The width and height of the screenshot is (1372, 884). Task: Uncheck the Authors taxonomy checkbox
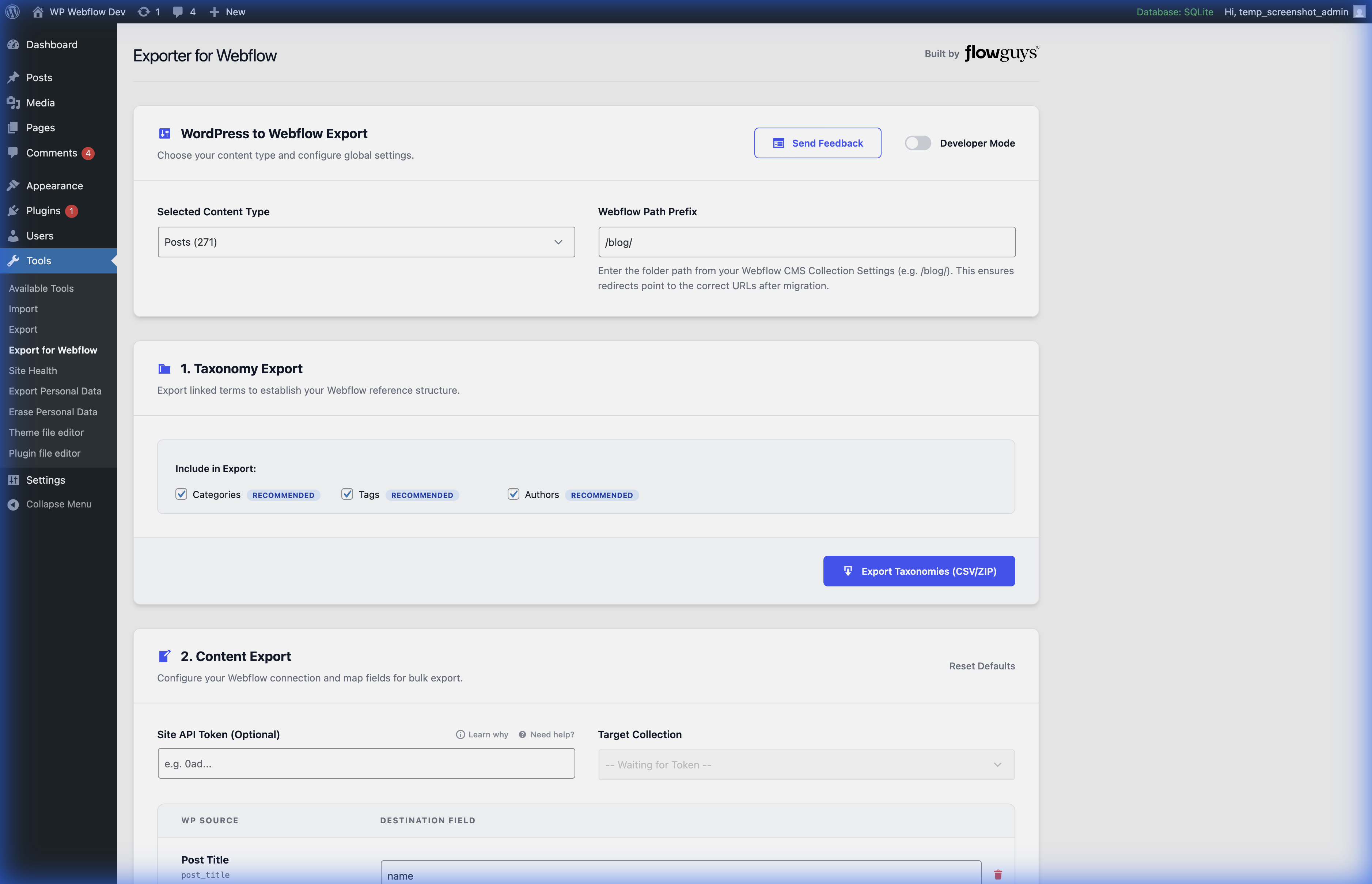coord(513,494)
